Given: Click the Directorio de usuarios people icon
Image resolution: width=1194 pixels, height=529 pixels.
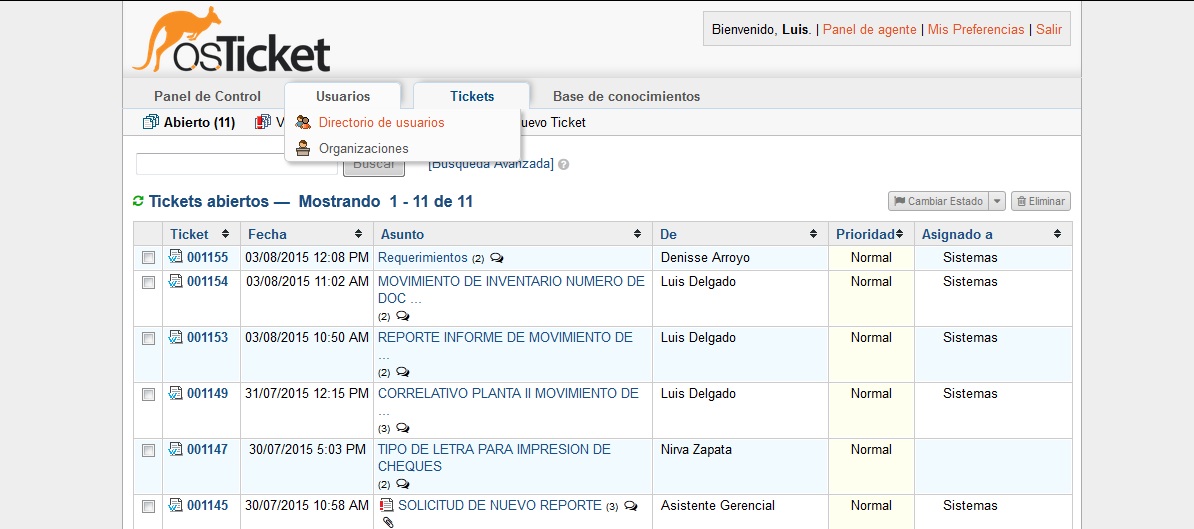Looking at the screenshot, I should point(303,122).
